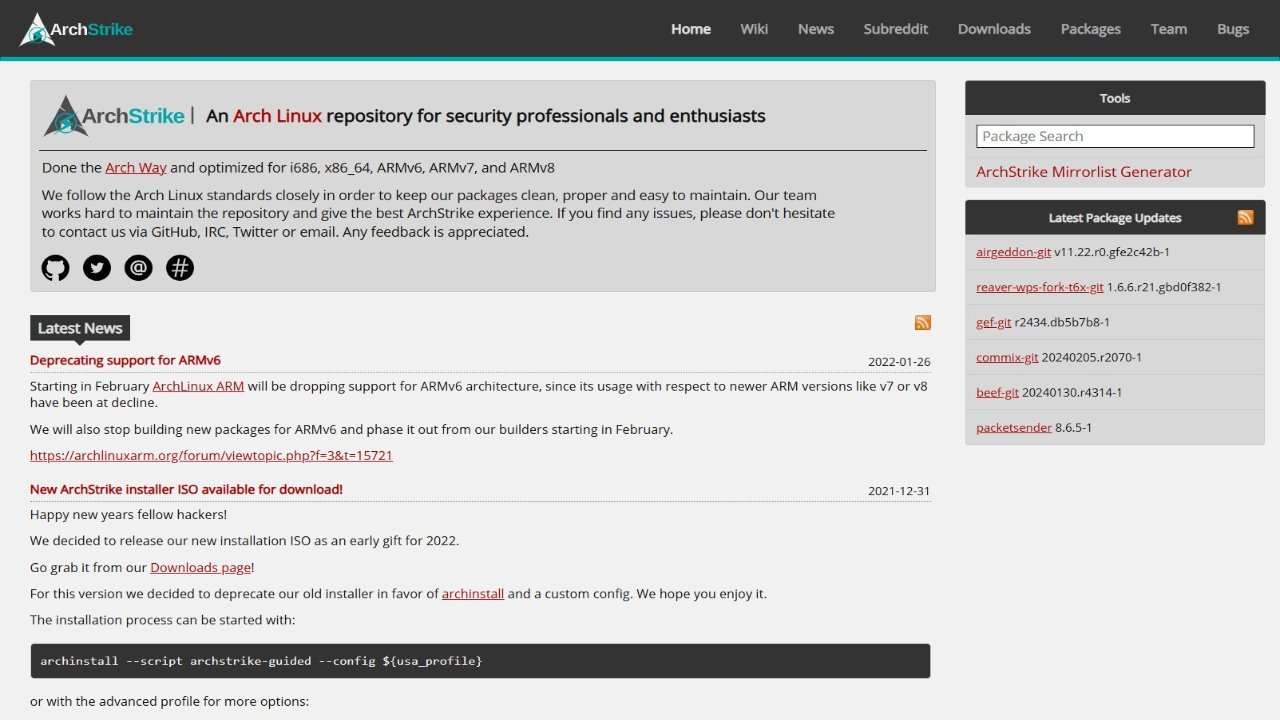
Task: Follow the ArchLinux ARM link
Action: point(198,386)
